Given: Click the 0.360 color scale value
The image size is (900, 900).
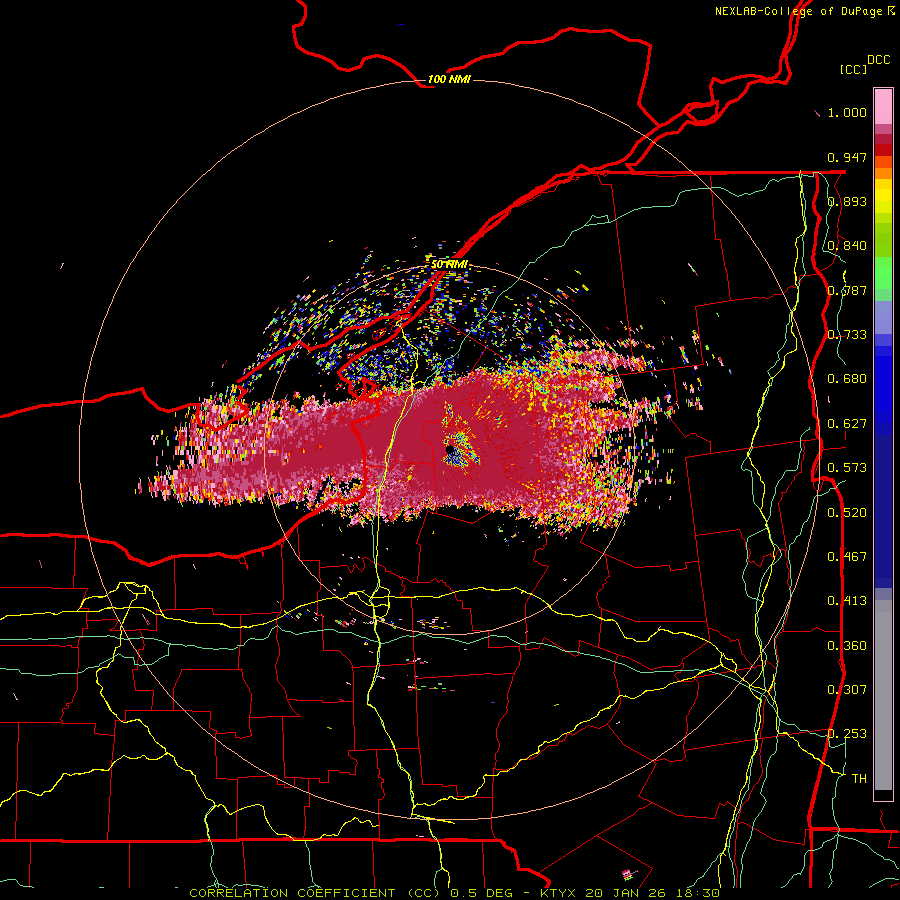Looking at the screenshot, I should (847, 646).
